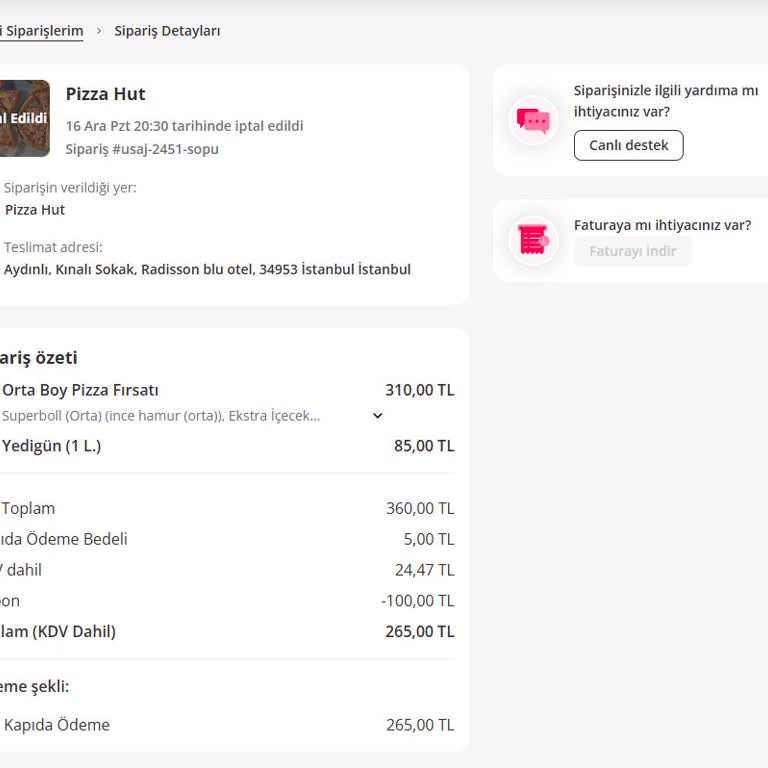Open the Pizza Hut restaurant title
768x768 pixels.
click(106, 94)
